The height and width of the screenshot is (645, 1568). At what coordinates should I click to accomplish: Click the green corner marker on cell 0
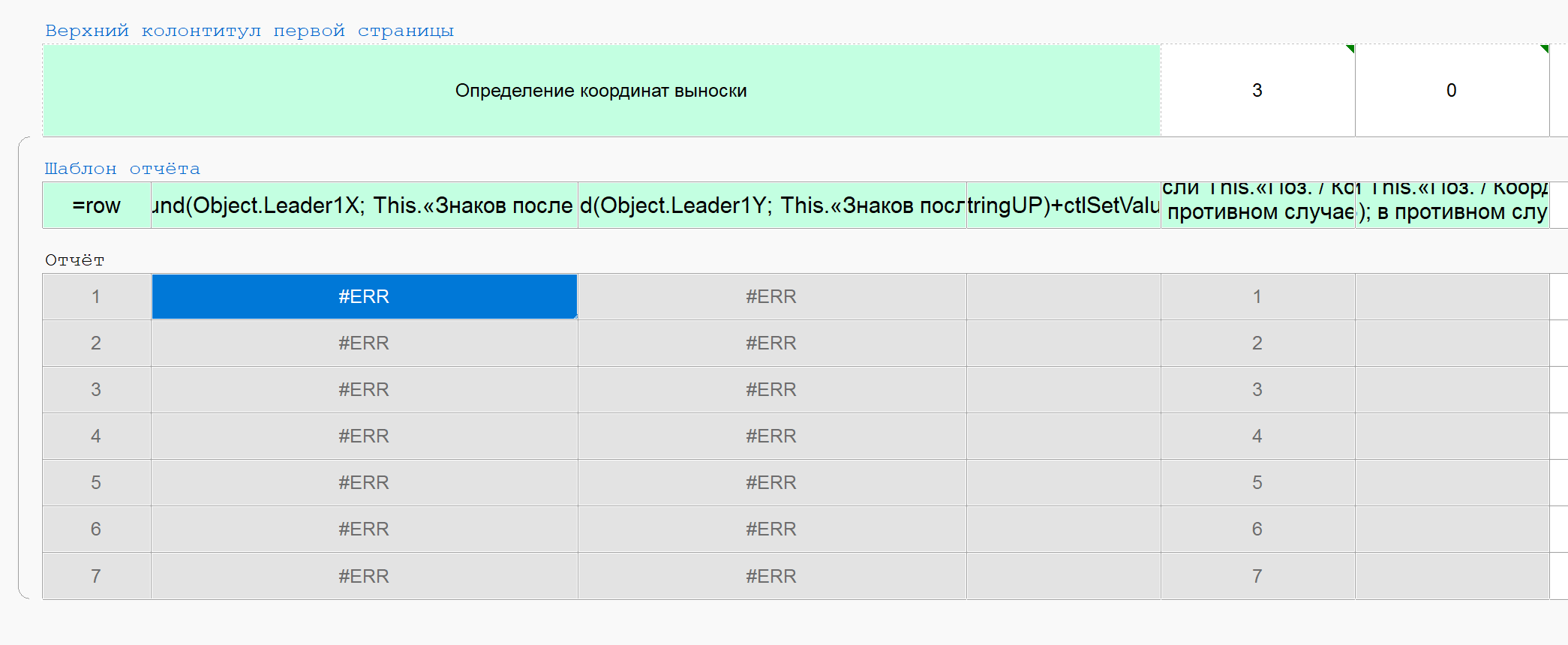click(1545, 49)
